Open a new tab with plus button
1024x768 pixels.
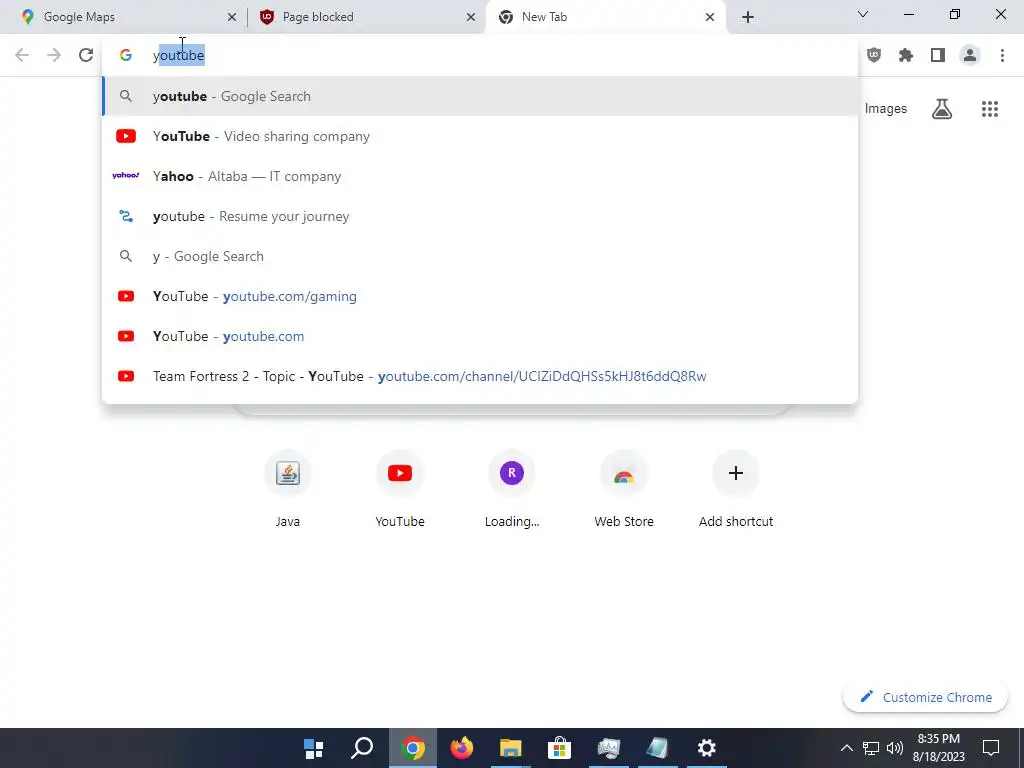[x=748, y=17]
